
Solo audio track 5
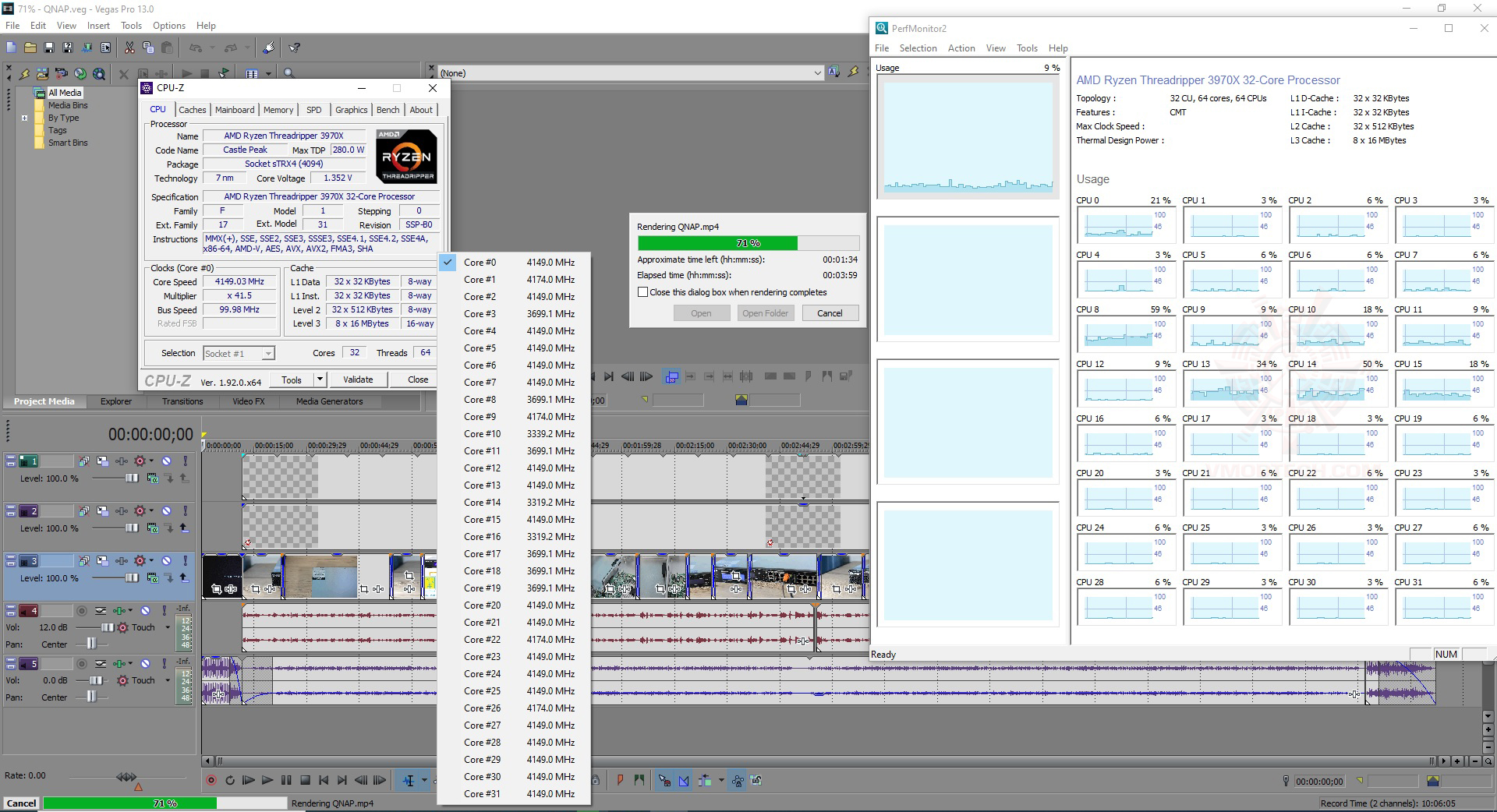coord(165,664)
